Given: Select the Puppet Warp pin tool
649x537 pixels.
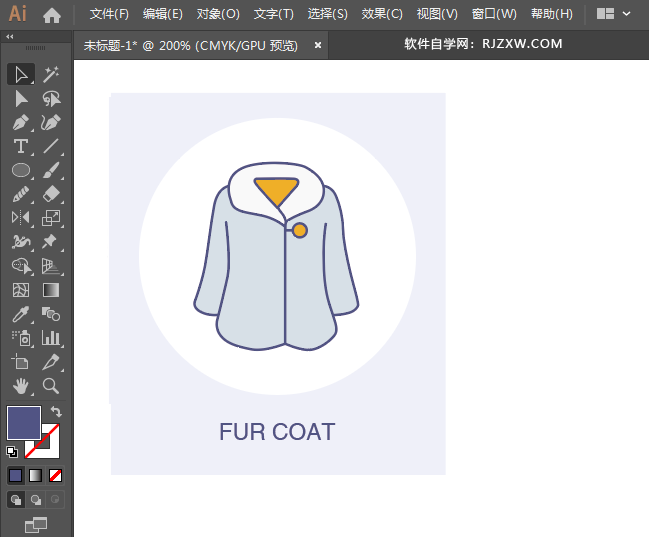Looking at the screenshot, I should click(x=51, y=242).
